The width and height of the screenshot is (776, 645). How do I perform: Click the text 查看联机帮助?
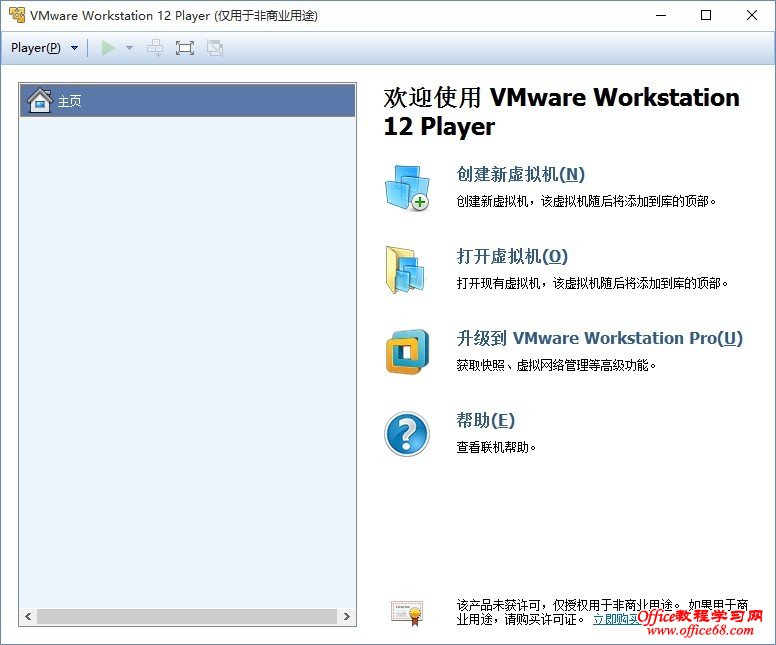pos(496,447)
